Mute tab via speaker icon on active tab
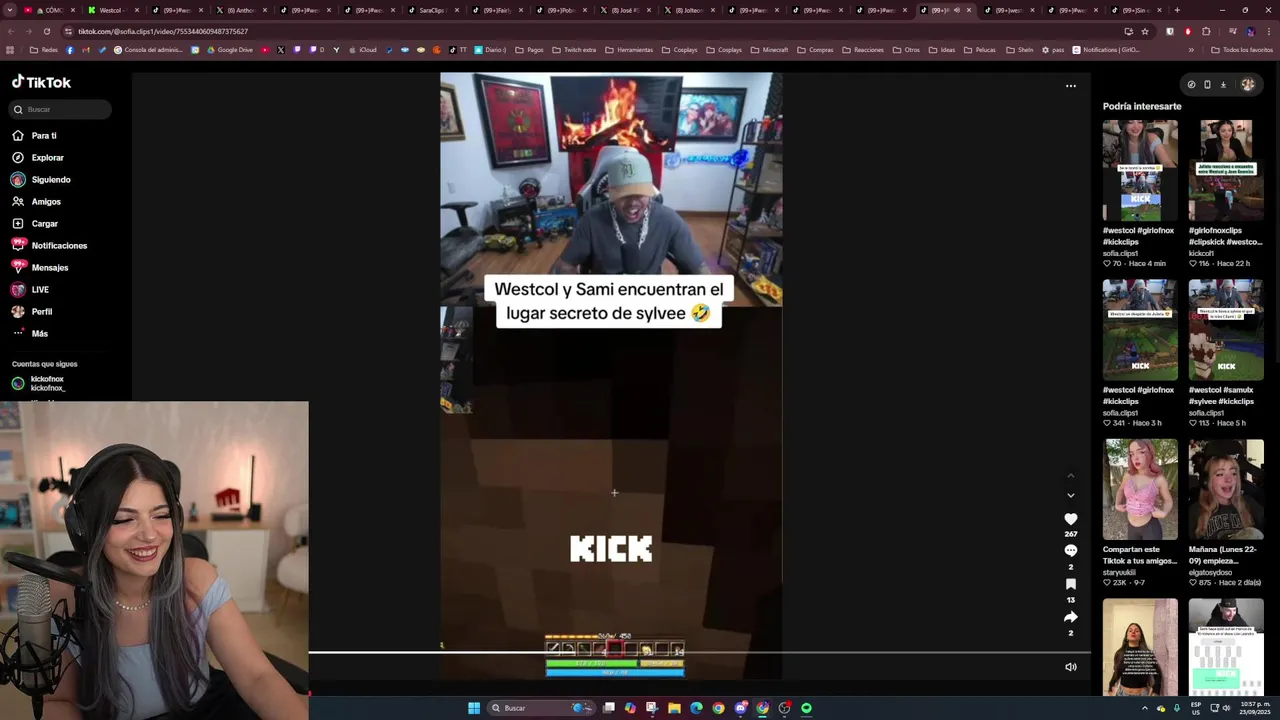This screenshot has height=720, width=1280. pyautogui.click(x=956, y=10)
